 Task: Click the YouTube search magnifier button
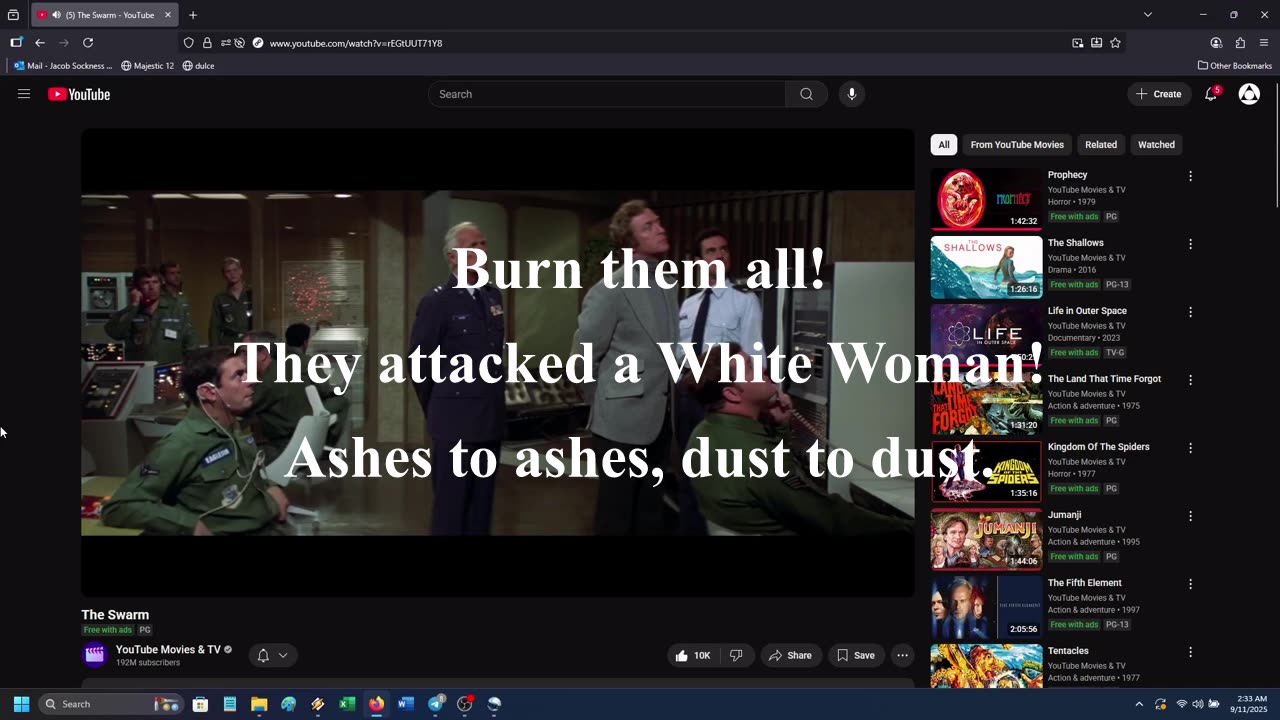806,94
